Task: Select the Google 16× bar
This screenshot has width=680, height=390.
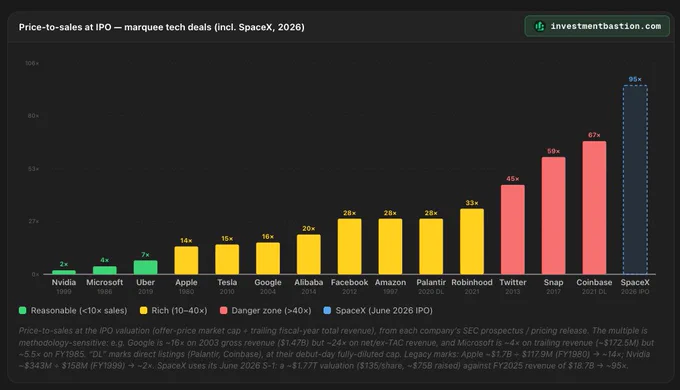Action: [268, 258]
